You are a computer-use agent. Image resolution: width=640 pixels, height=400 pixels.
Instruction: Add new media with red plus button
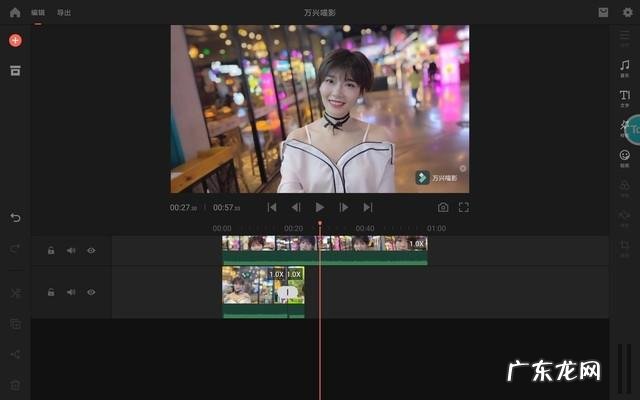(15, 40)
